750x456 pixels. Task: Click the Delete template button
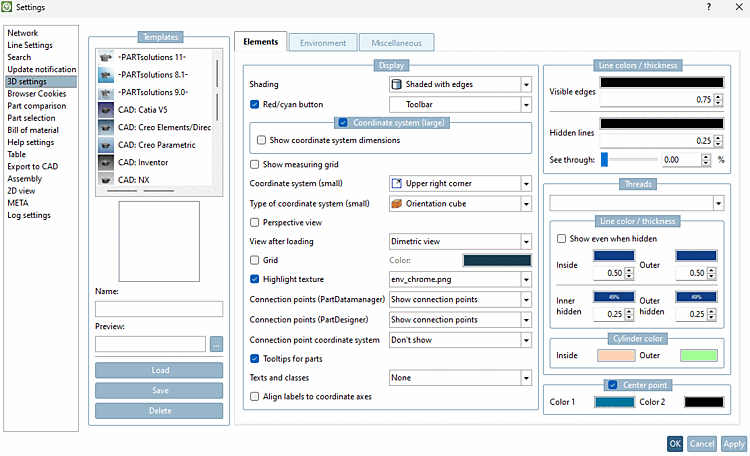pos(159,411)
